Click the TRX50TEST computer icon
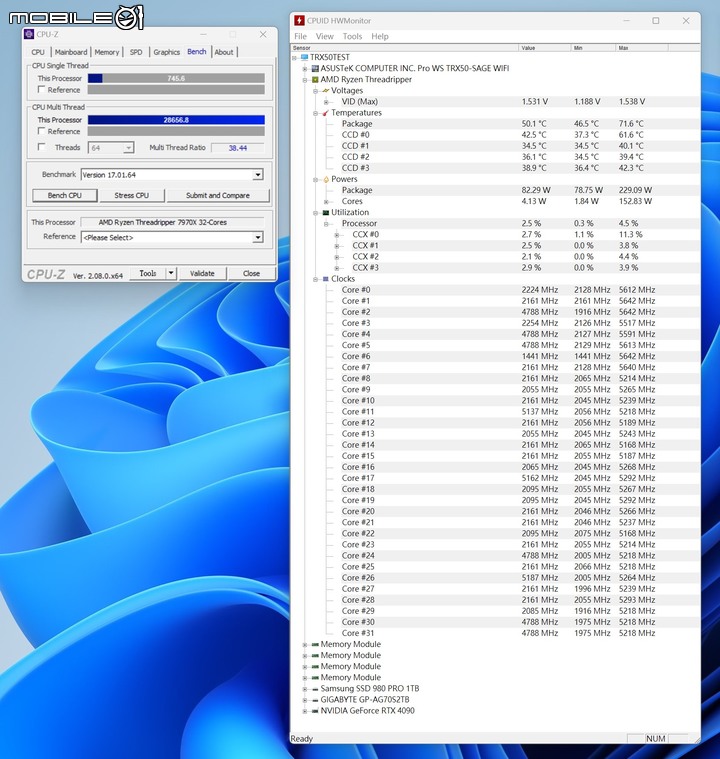Image resolution: width=720 pixels, height=759 pixels. [304, 57]
